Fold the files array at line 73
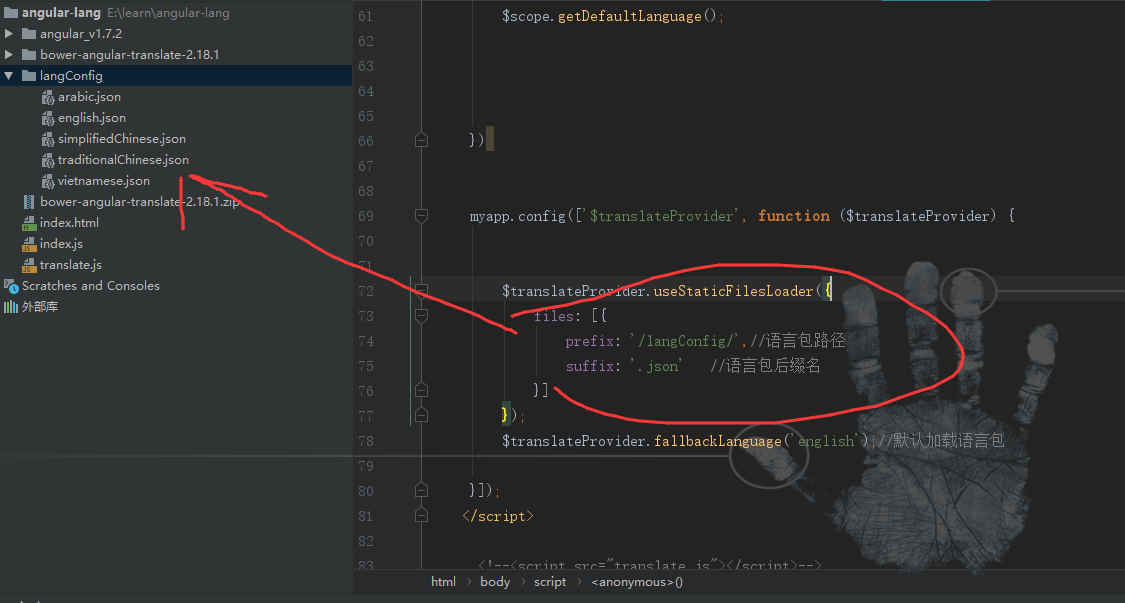 tap(421, 316)
